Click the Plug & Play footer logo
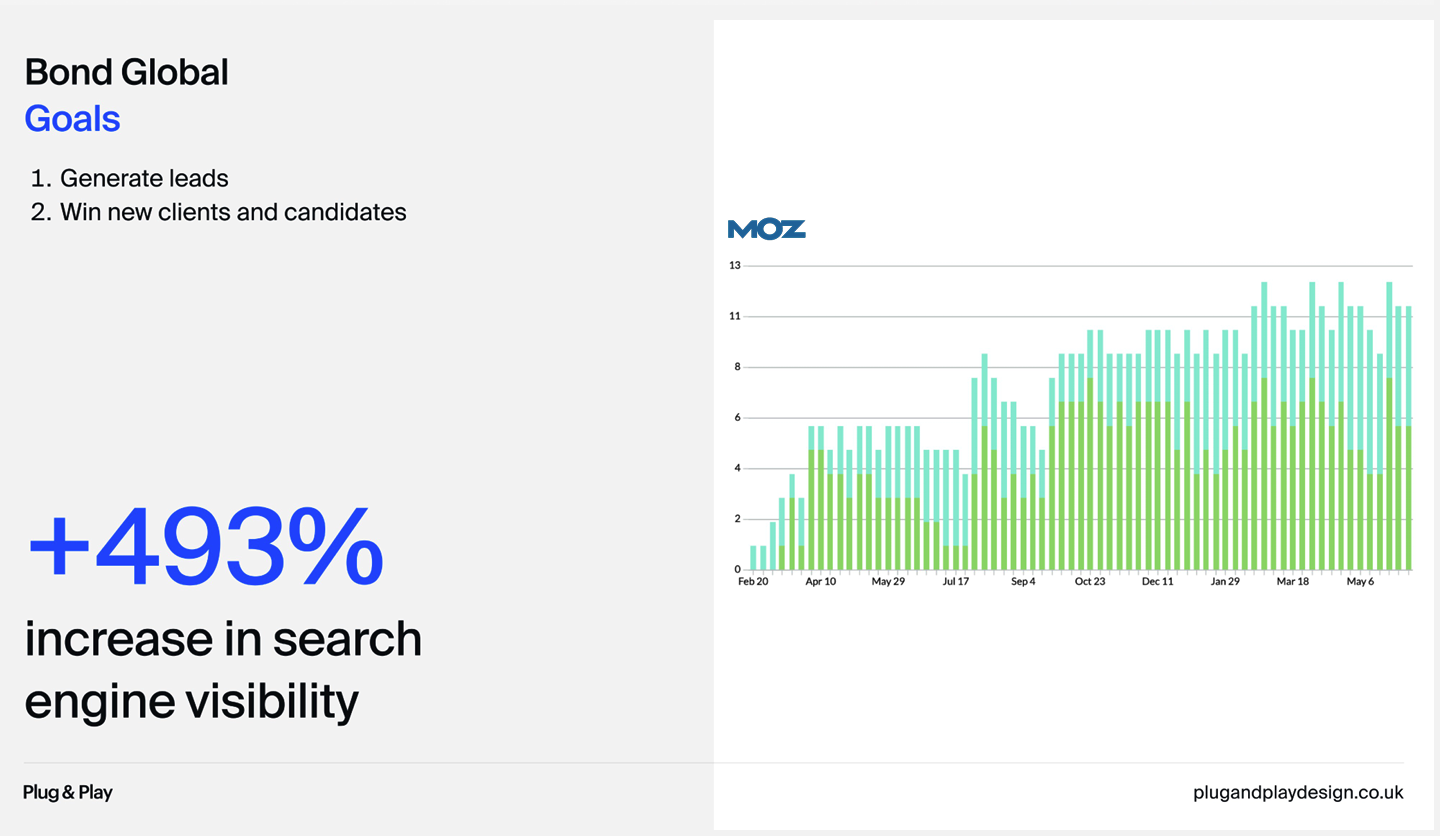This screenshot has height=836, width=1440. (x=68, y=792)
